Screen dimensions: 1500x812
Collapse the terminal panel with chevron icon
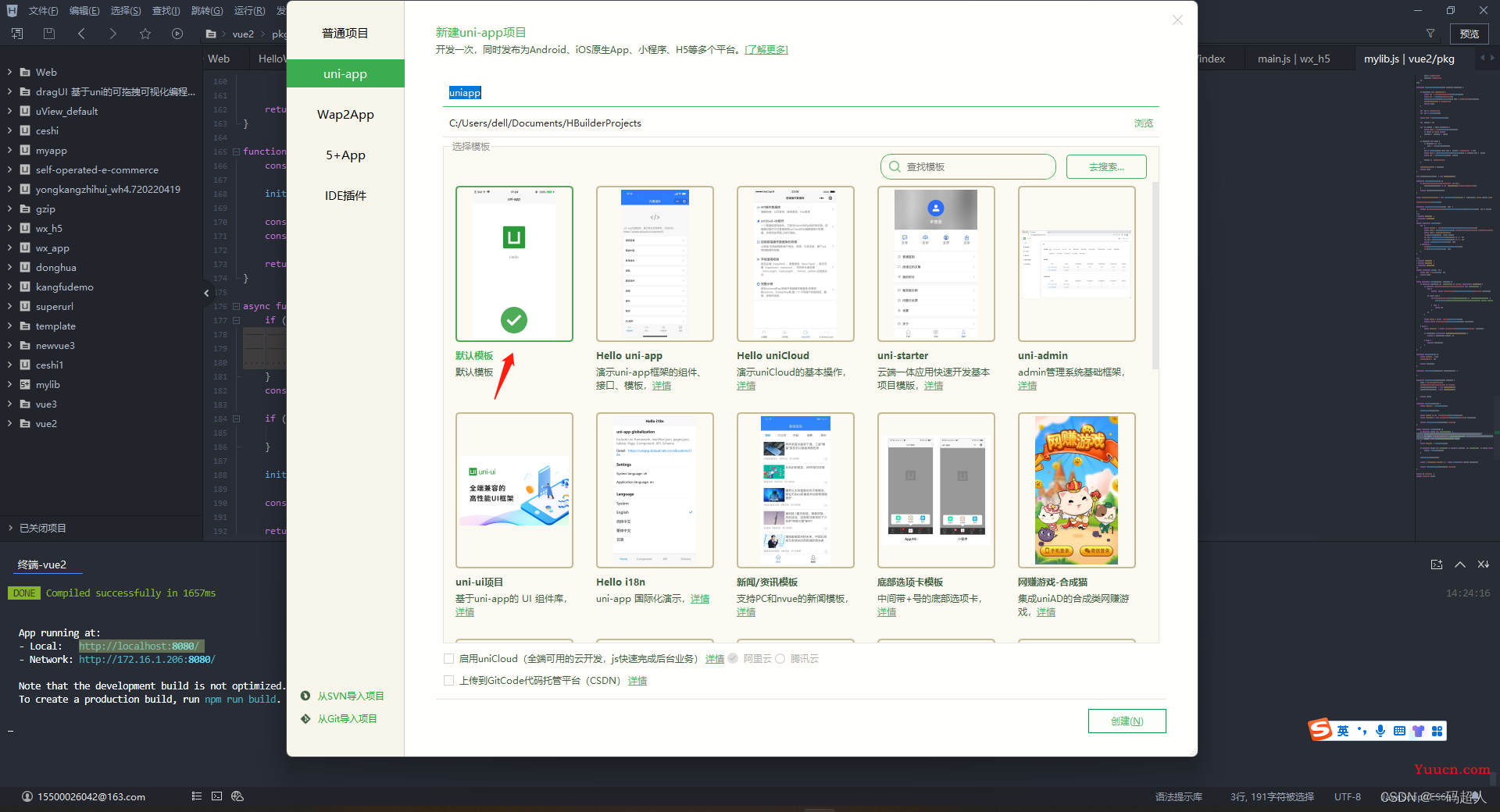point(1459,564)
